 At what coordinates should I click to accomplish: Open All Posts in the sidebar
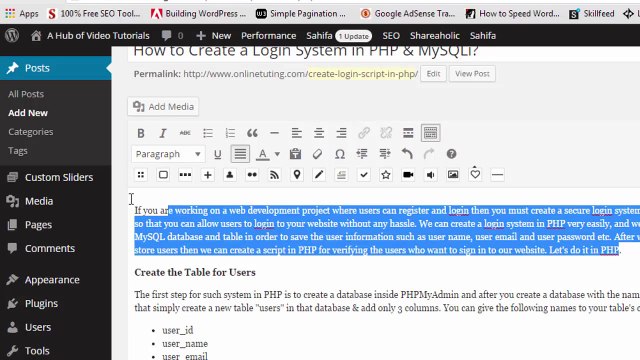pyautogui.click(x=26, y=94)
